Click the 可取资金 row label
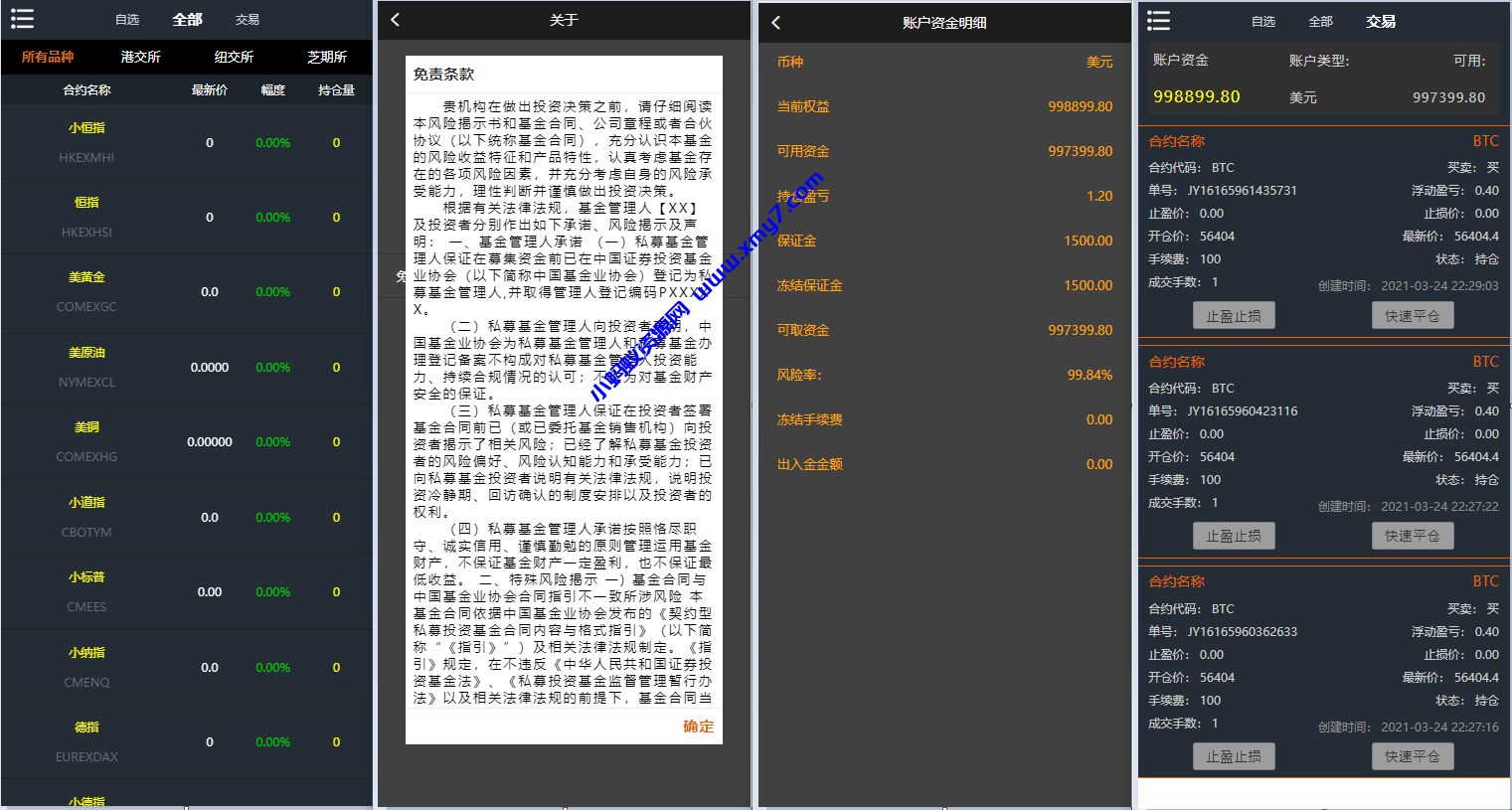This screenshot has height=810, width=1512. (x=802, y=330)
